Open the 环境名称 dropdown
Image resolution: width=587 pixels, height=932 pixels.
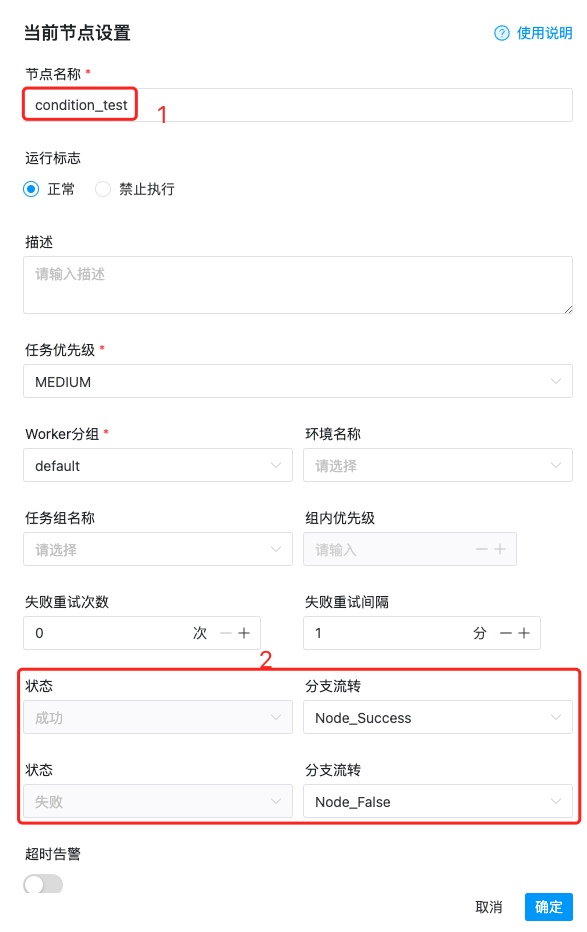click(438, 465)
